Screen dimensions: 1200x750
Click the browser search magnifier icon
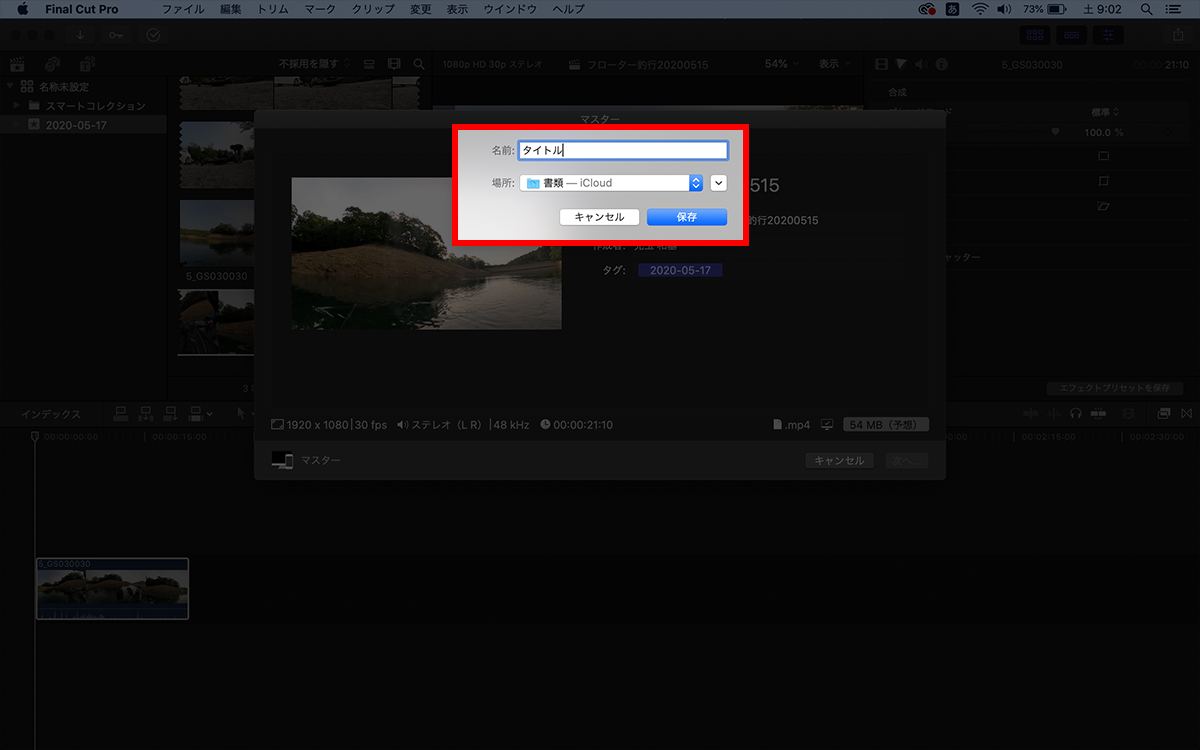[419, 64]
